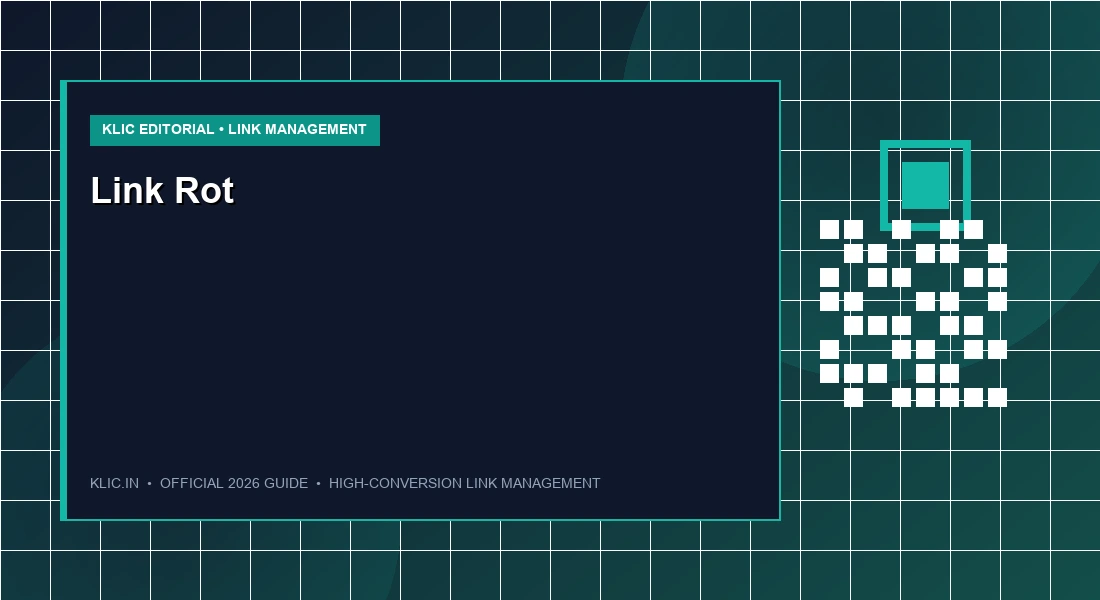Click the KLIC EDITORIAL • LINK MANAGEMENT badge
Screen dimensions: 1100x600
[235, 130]
